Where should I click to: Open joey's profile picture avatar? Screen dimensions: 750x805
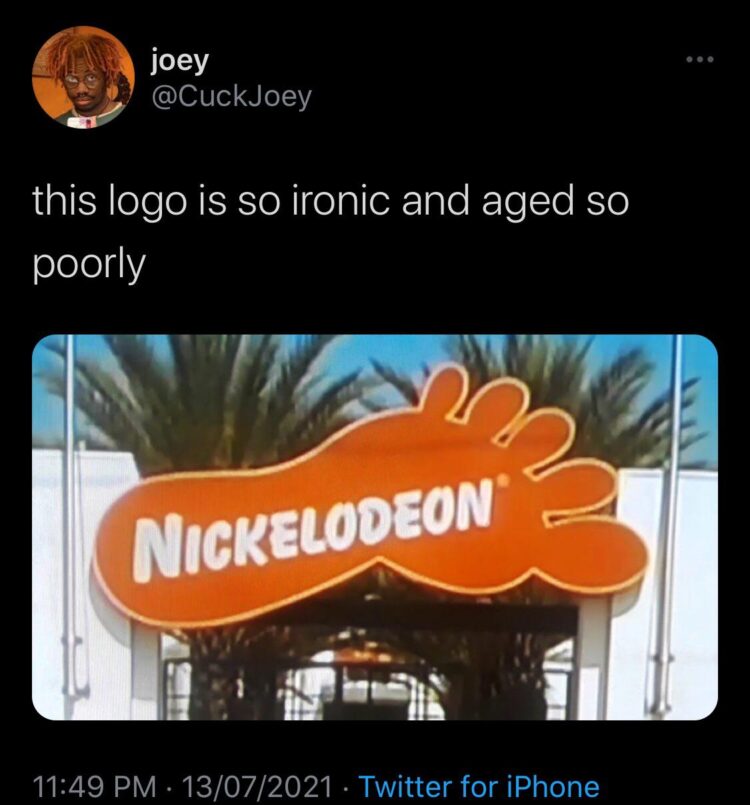coord(83,77)
